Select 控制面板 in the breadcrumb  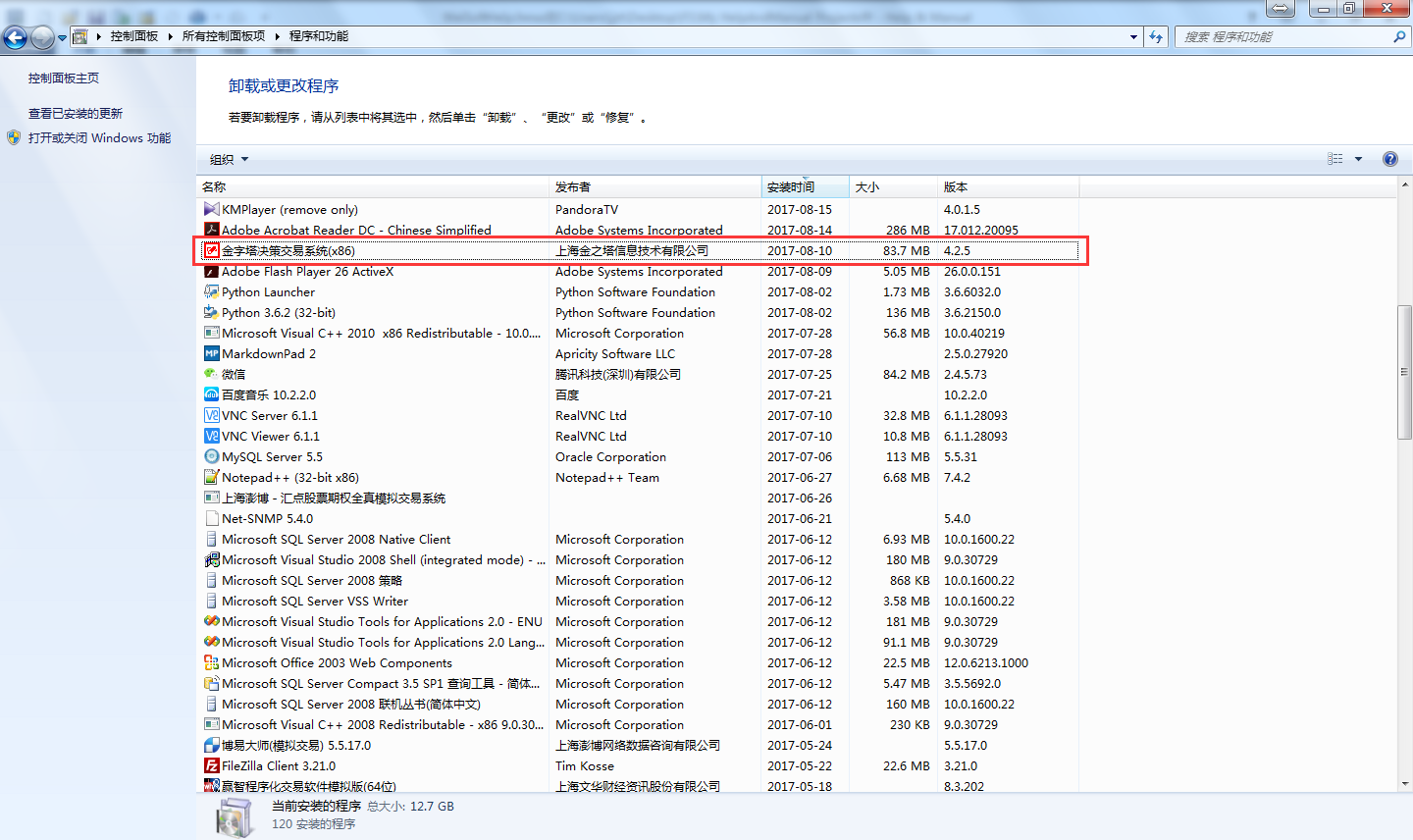[134, 36]
